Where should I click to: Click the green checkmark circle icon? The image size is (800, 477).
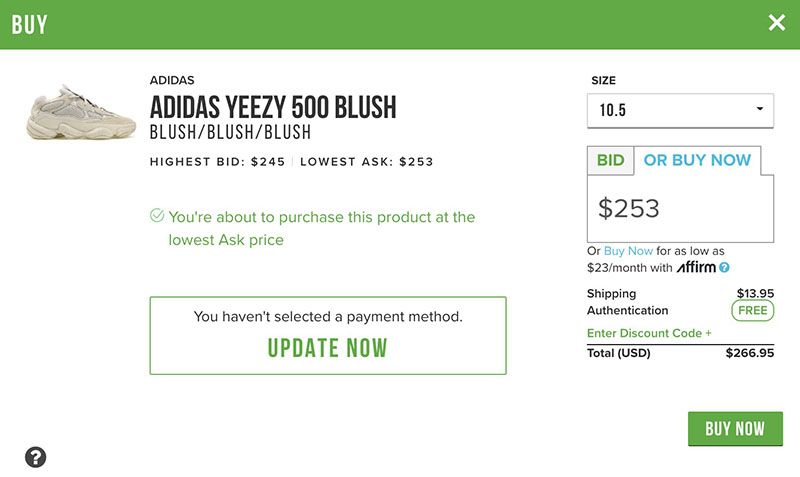coord(157,216)
